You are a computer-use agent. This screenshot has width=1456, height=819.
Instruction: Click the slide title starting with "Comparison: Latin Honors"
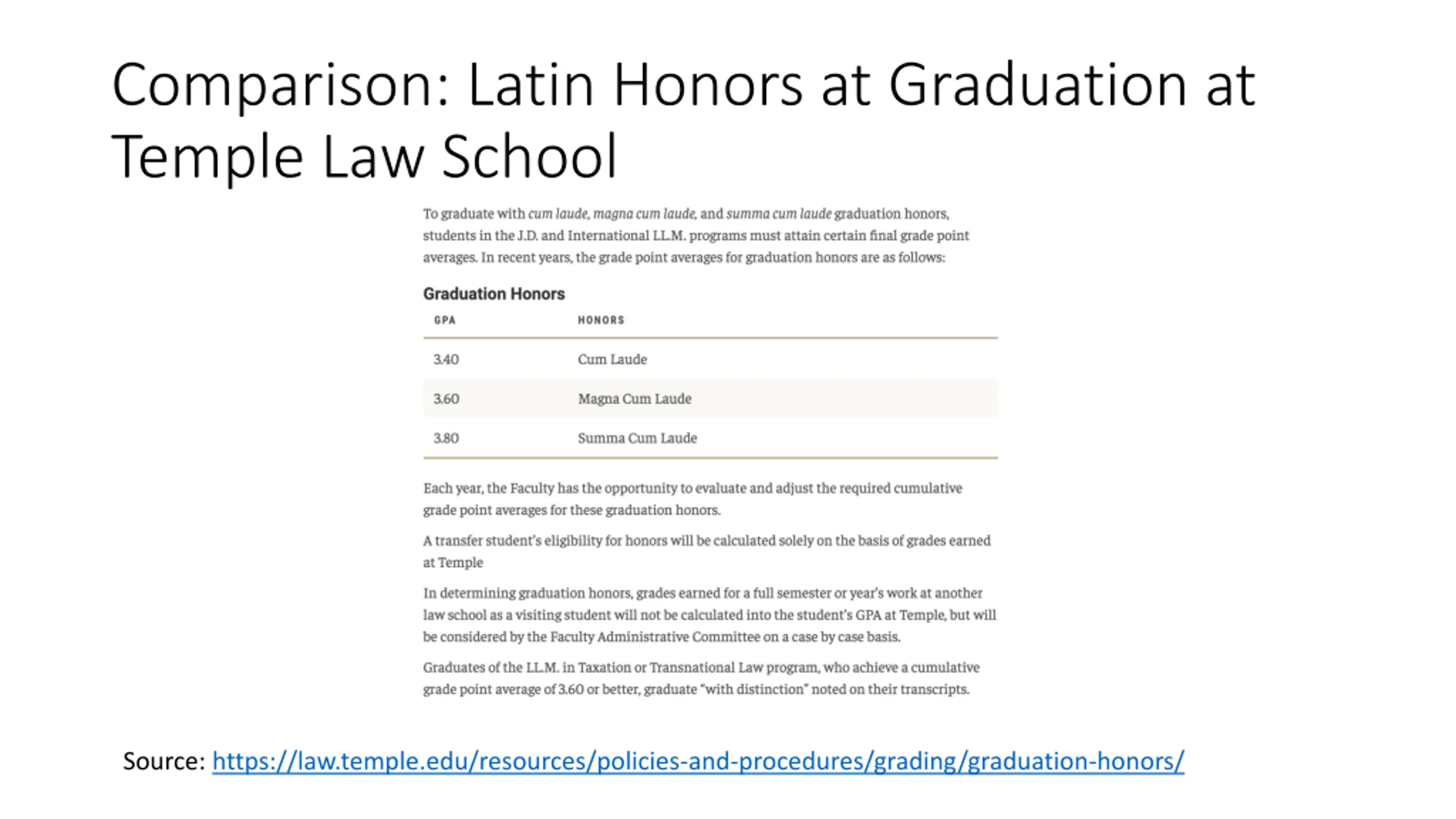coord(682,85)
